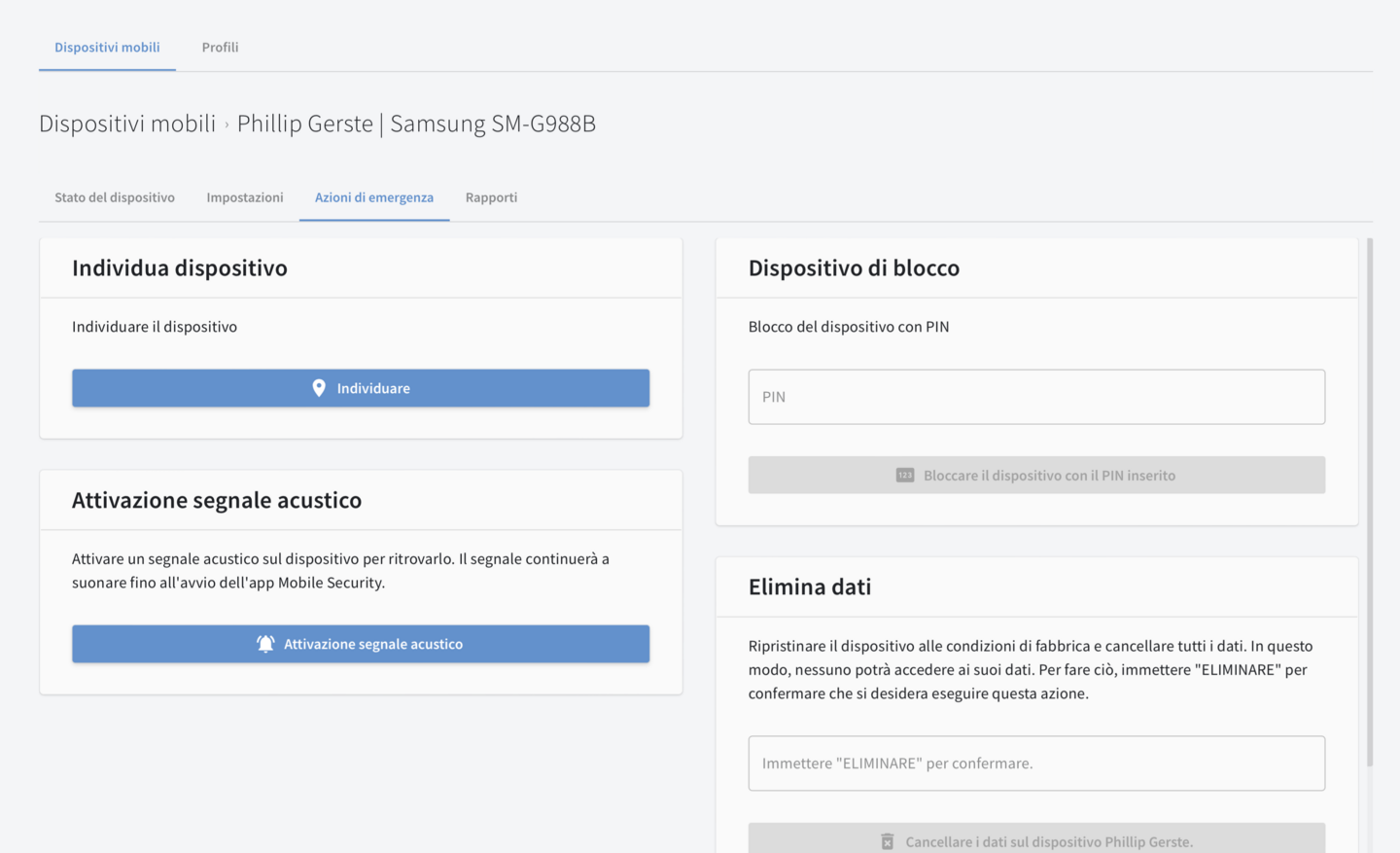Click the location pin icon on Individuare

pyautogui.click(x=319, y=388)
